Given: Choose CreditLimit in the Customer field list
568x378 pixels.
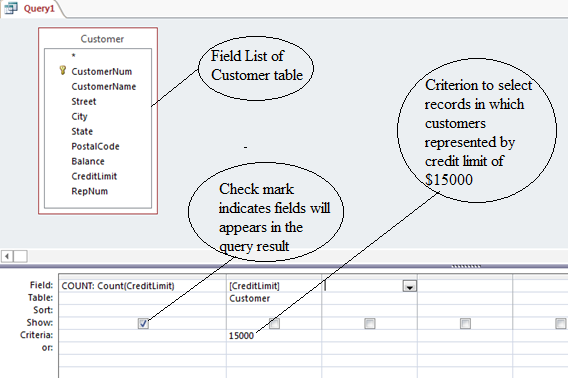Looking at the screenshot, I should [94, 176].
